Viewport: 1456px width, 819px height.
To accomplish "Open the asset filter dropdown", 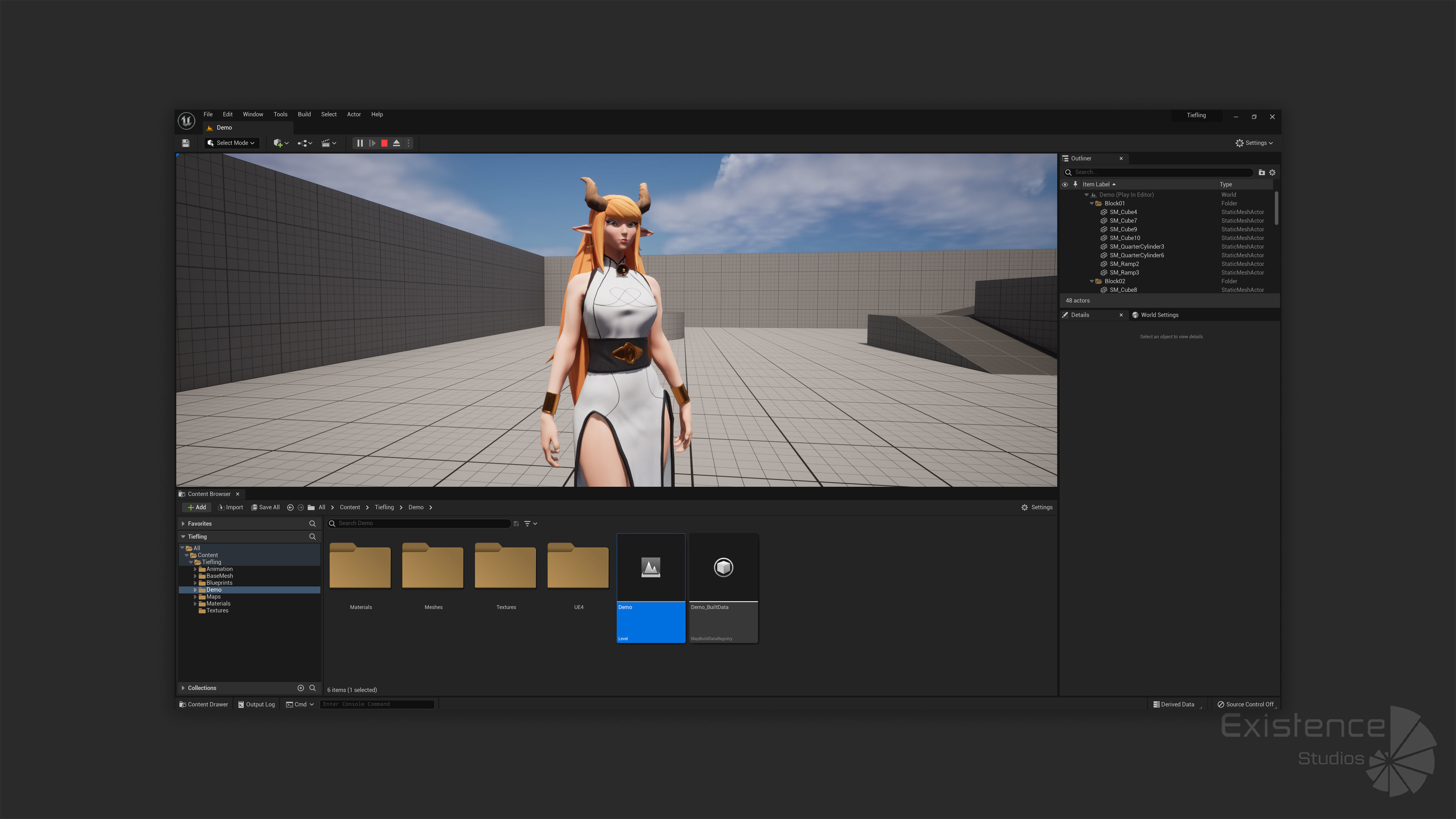I will (530, 524).
